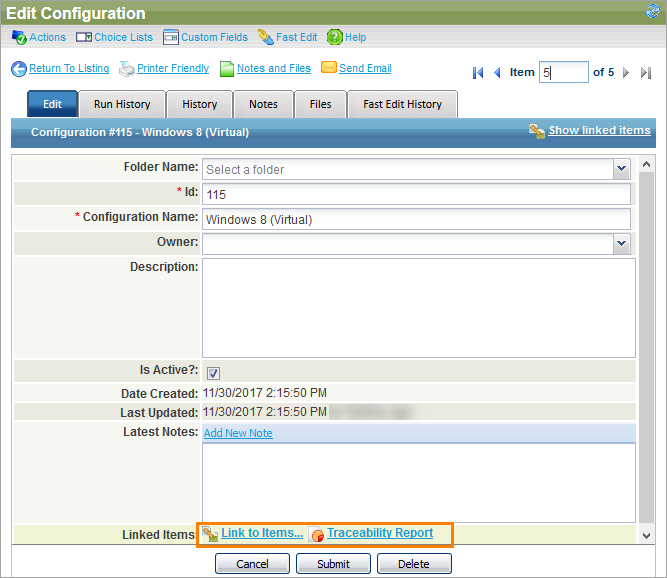Screen dimensions: 667x578
Task: Open the Fast Edit History tab
Action: (403, 104)
